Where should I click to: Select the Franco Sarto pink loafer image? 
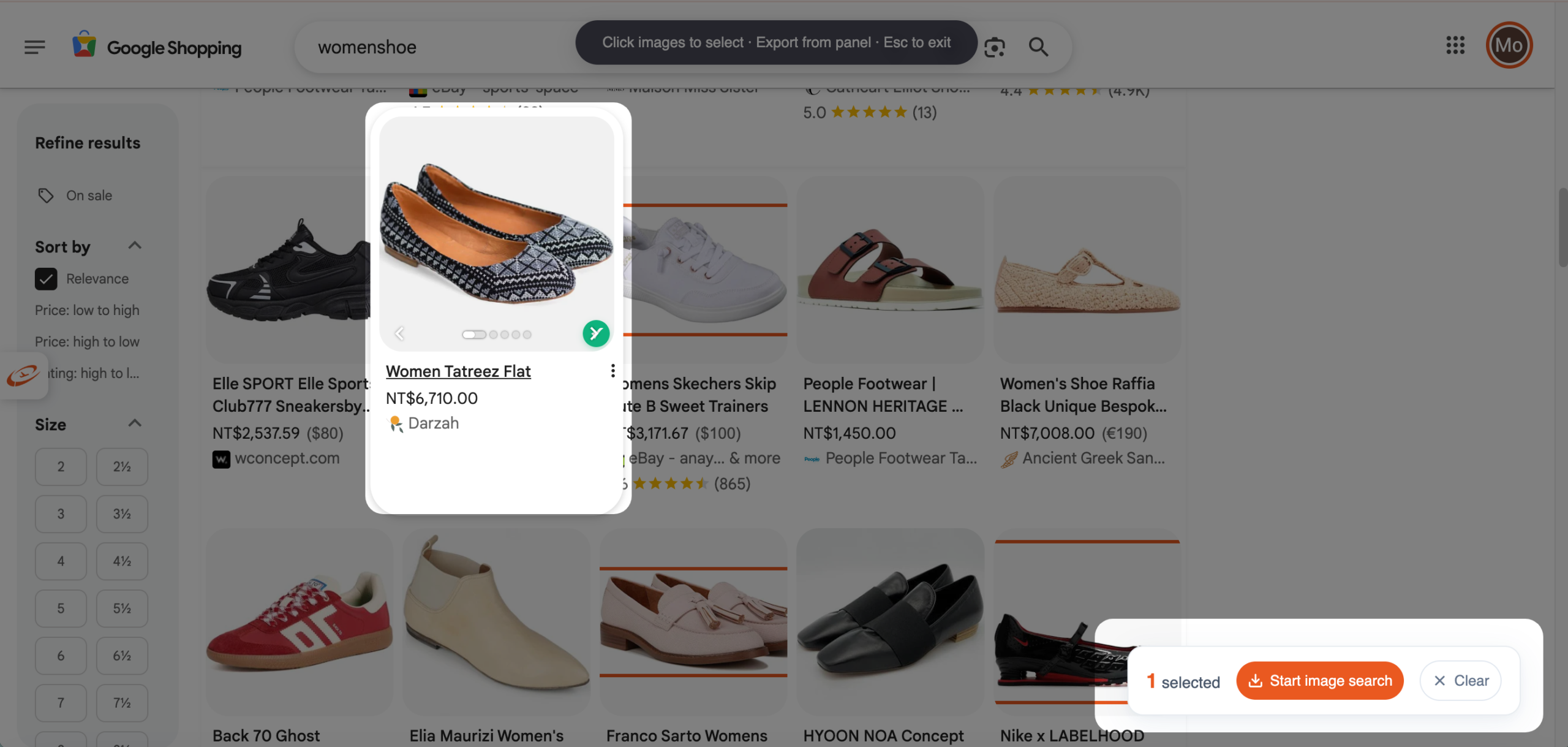coord(693,622)
